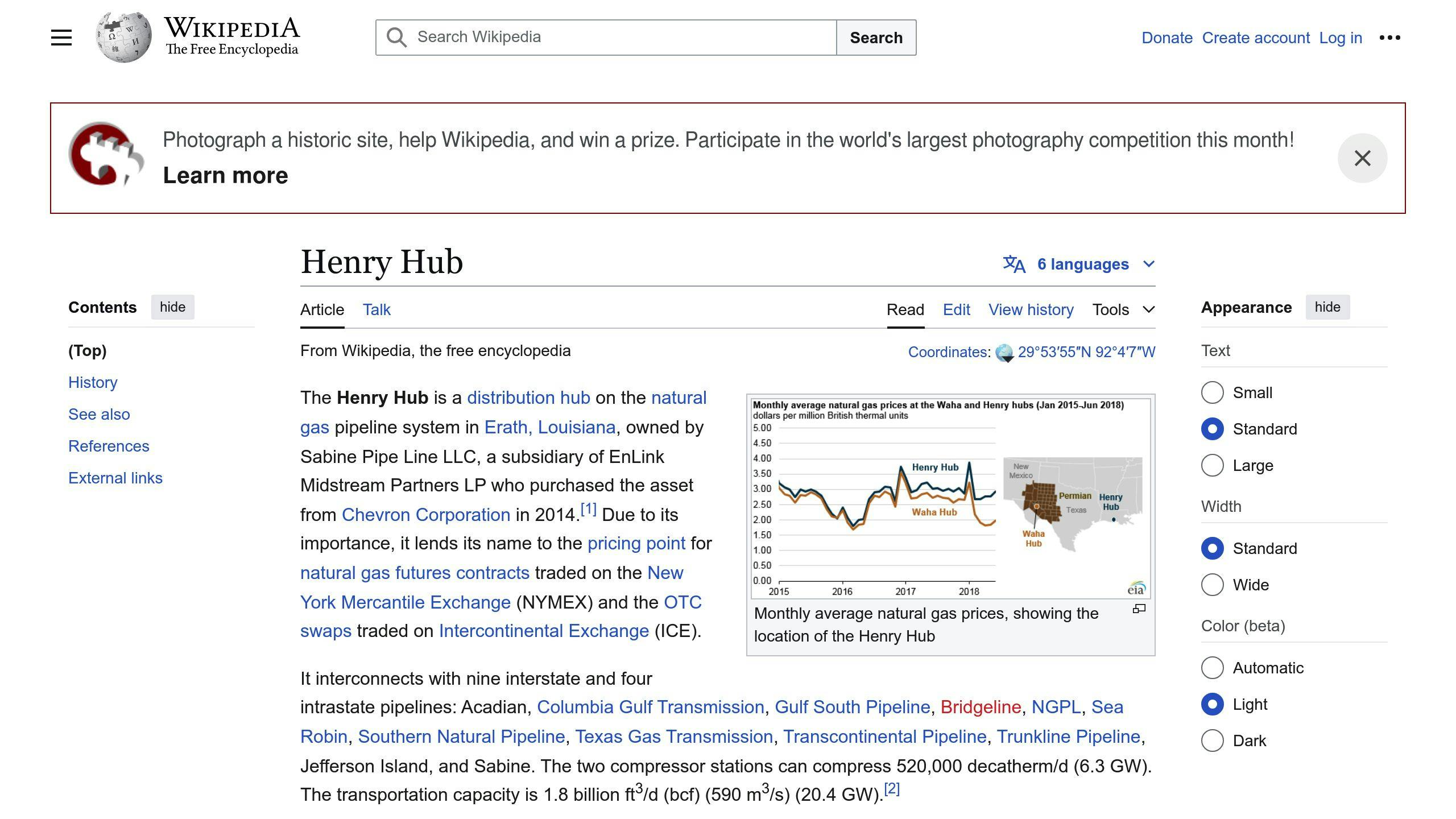The height and width of the screenshot is (819, 1456).
Task: Click the Wikipedia globe logo
Action: click(123, 38)
